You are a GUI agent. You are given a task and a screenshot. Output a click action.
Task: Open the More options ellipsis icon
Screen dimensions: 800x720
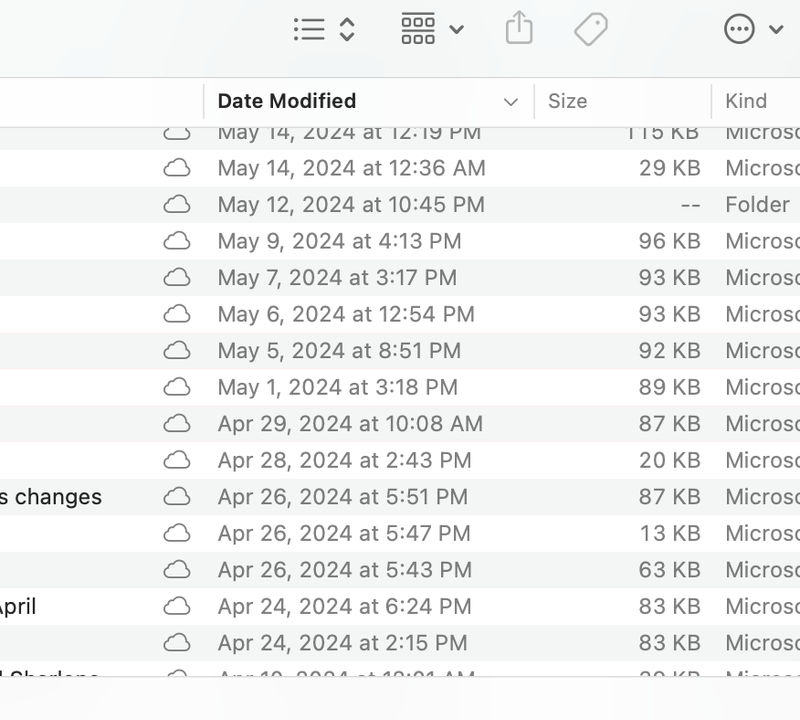tap(738, 29)
